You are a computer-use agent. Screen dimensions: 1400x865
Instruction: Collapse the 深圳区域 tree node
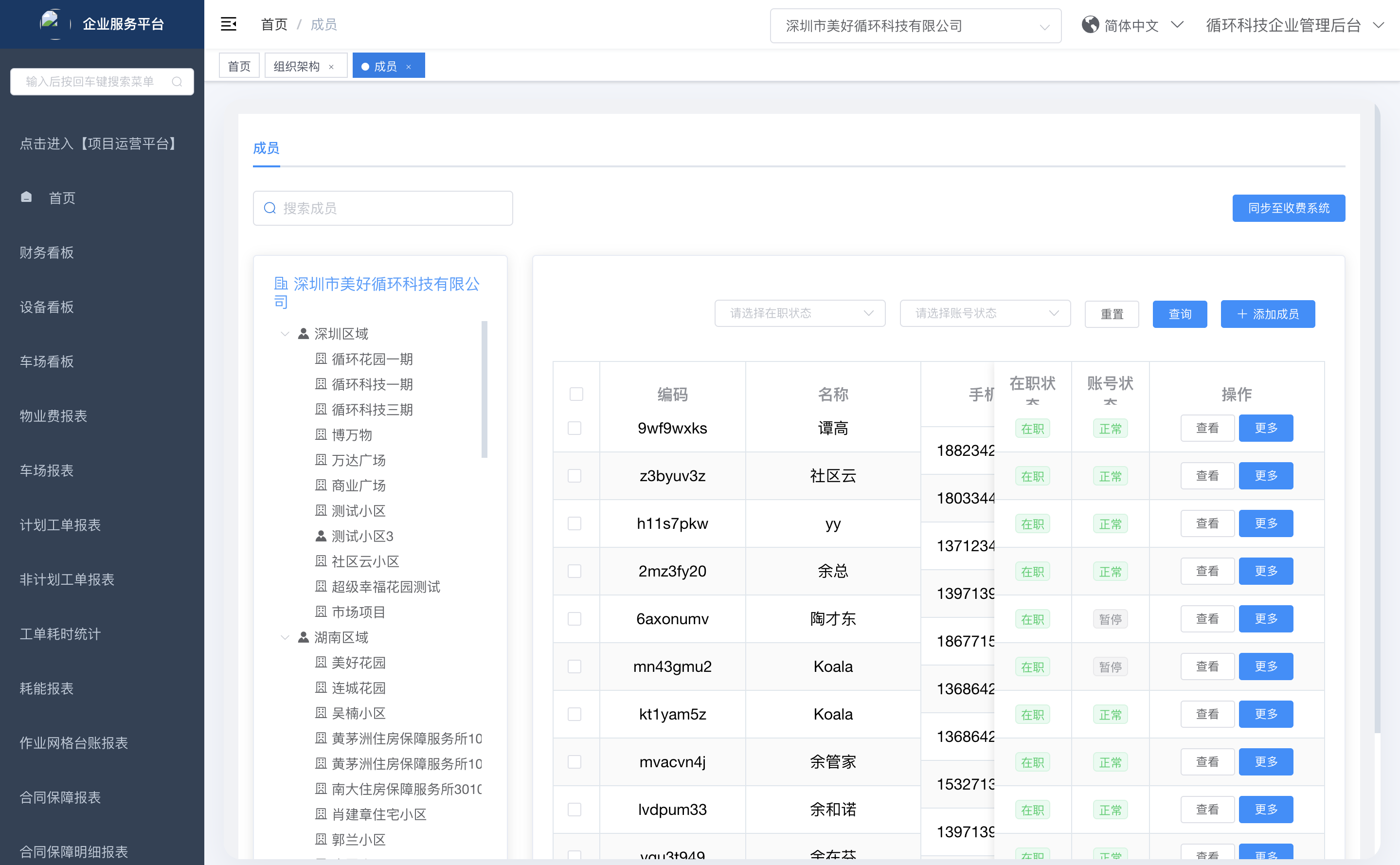point(285,334)
